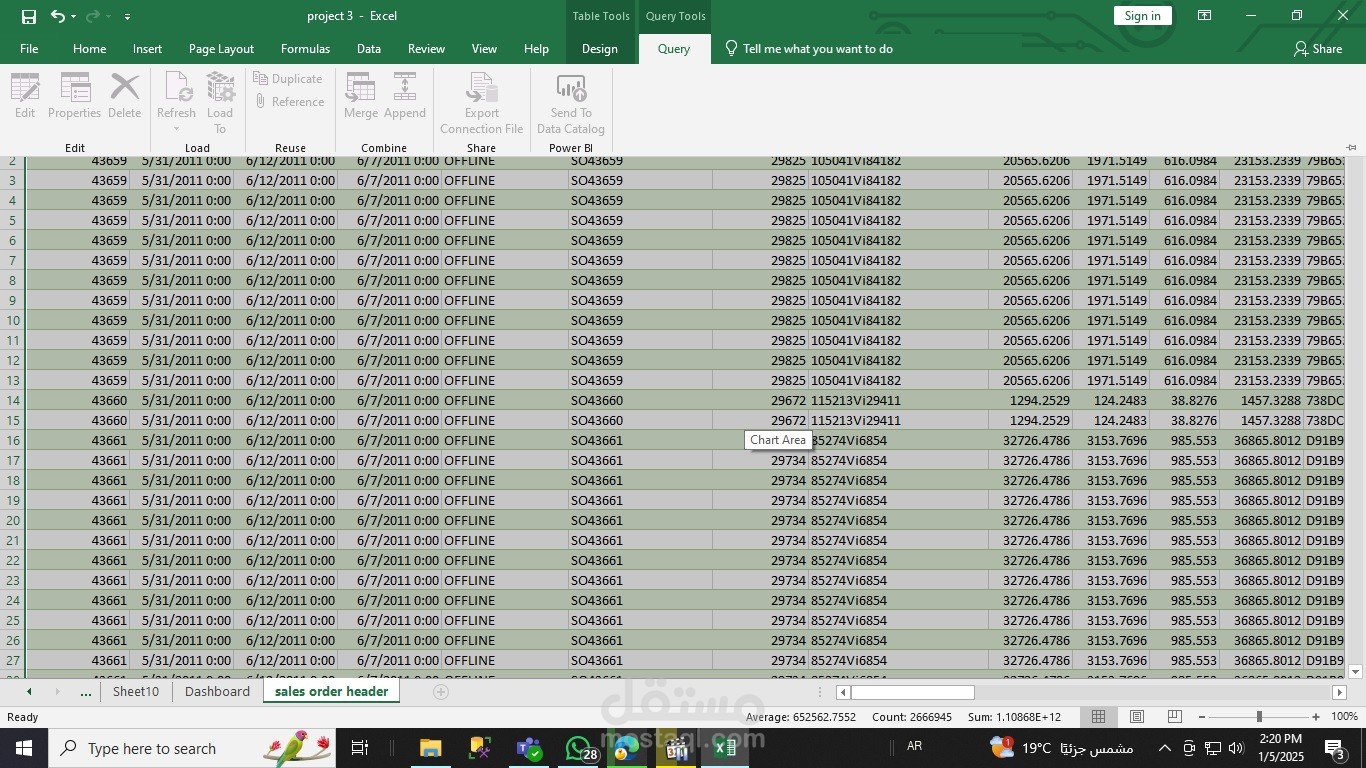
Task: Click the Sign in button
Action: coord(1141,15)
